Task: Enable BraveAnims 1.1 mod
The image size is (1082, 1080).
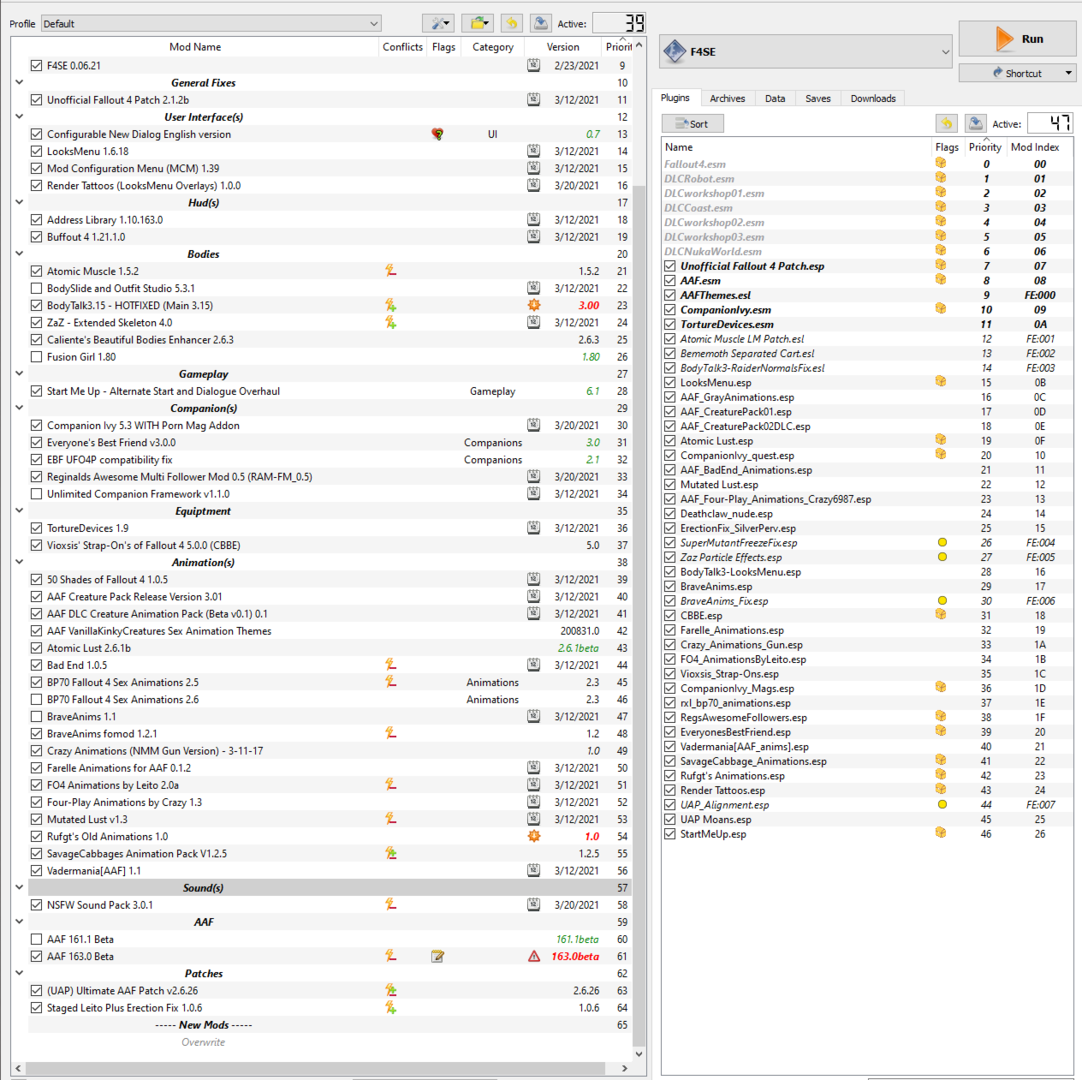Action: click(37, 716)
